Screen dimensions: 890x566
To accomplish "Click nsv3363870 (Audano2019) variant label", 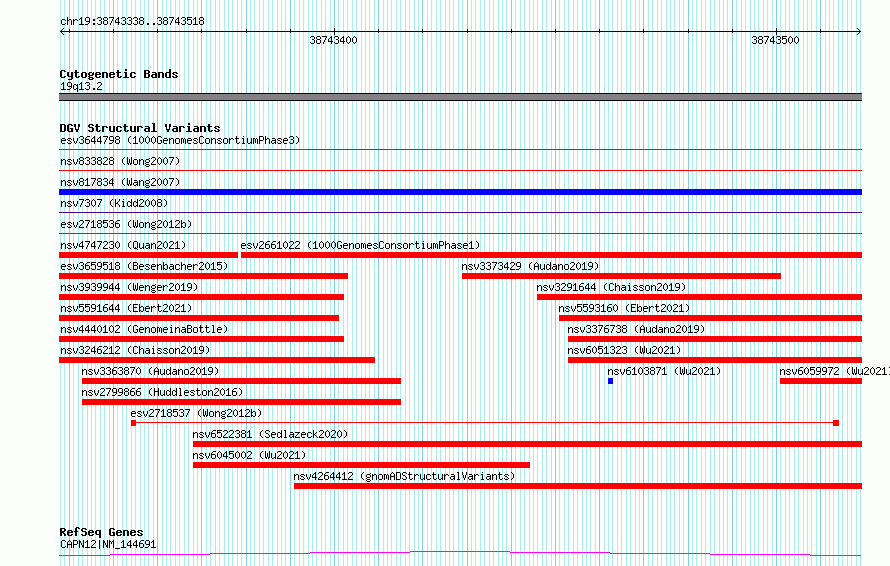I will 150,371.
